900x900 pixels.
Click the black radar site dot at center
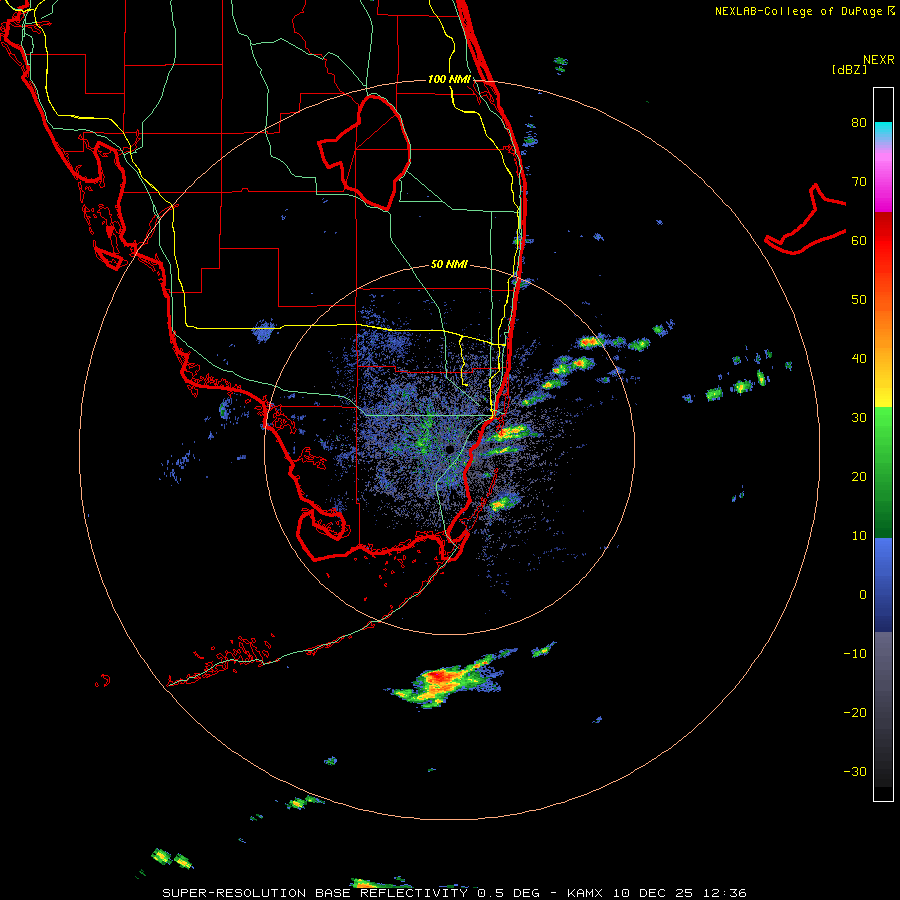(450, 449)
